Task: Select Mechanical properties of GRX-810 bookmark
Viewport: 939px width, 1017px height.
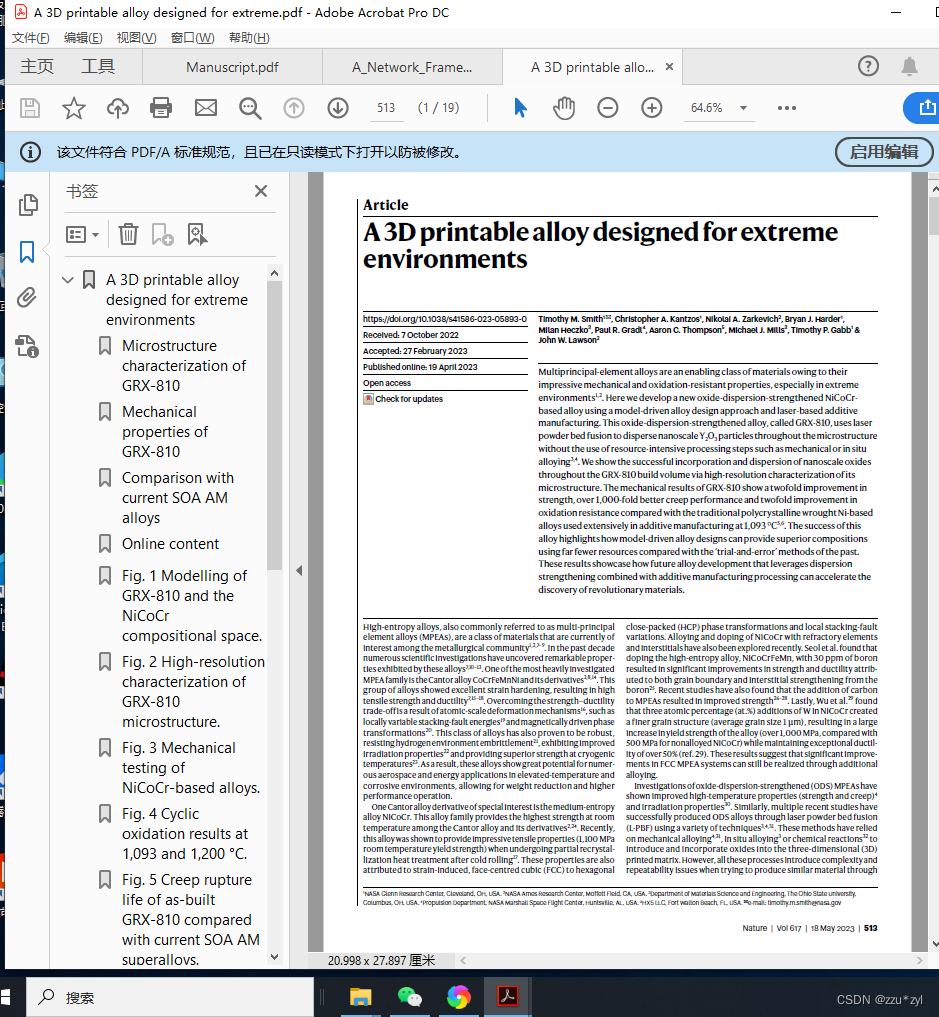Action: point(165,431)
